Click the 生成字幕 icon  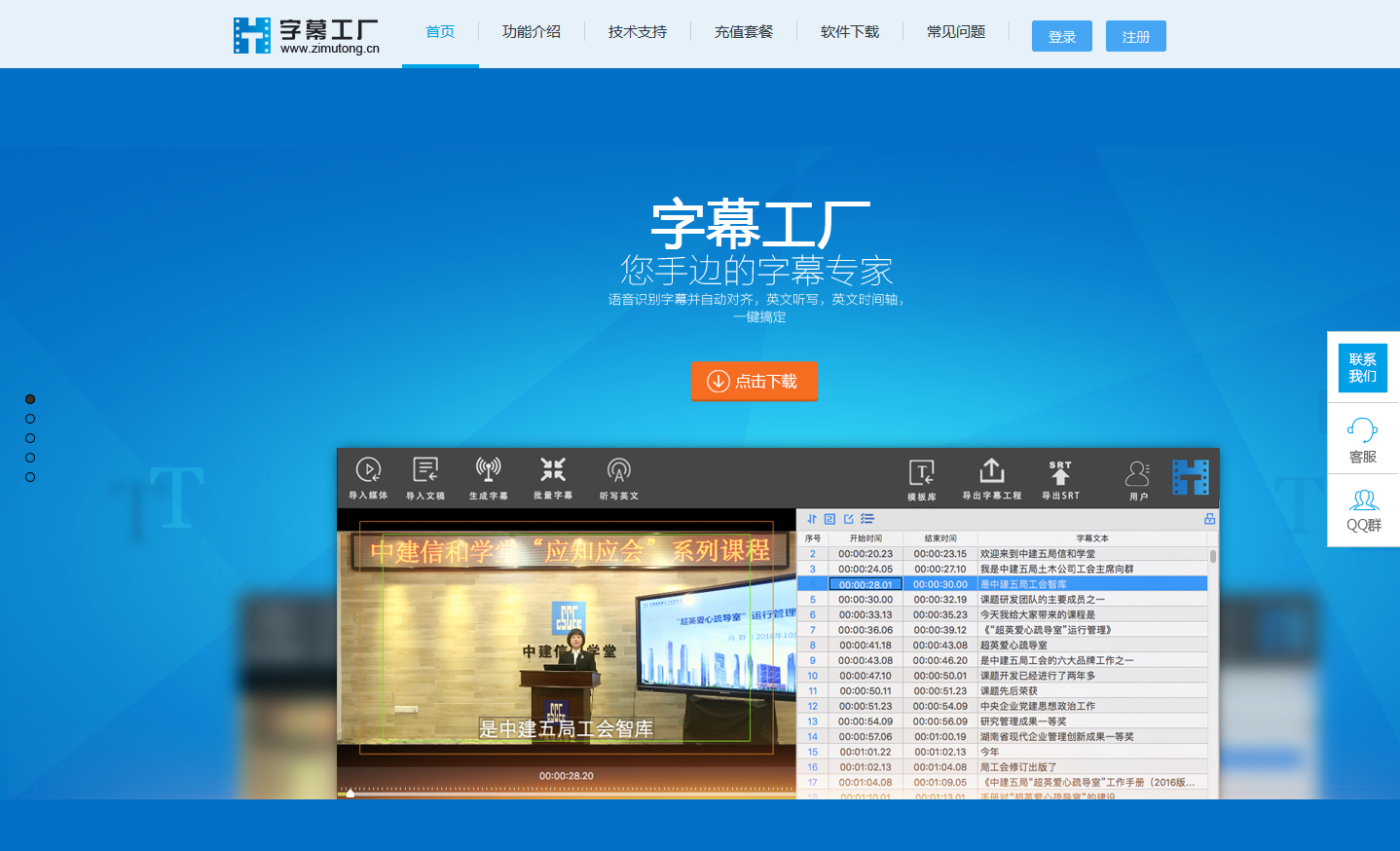click(489, 477)
